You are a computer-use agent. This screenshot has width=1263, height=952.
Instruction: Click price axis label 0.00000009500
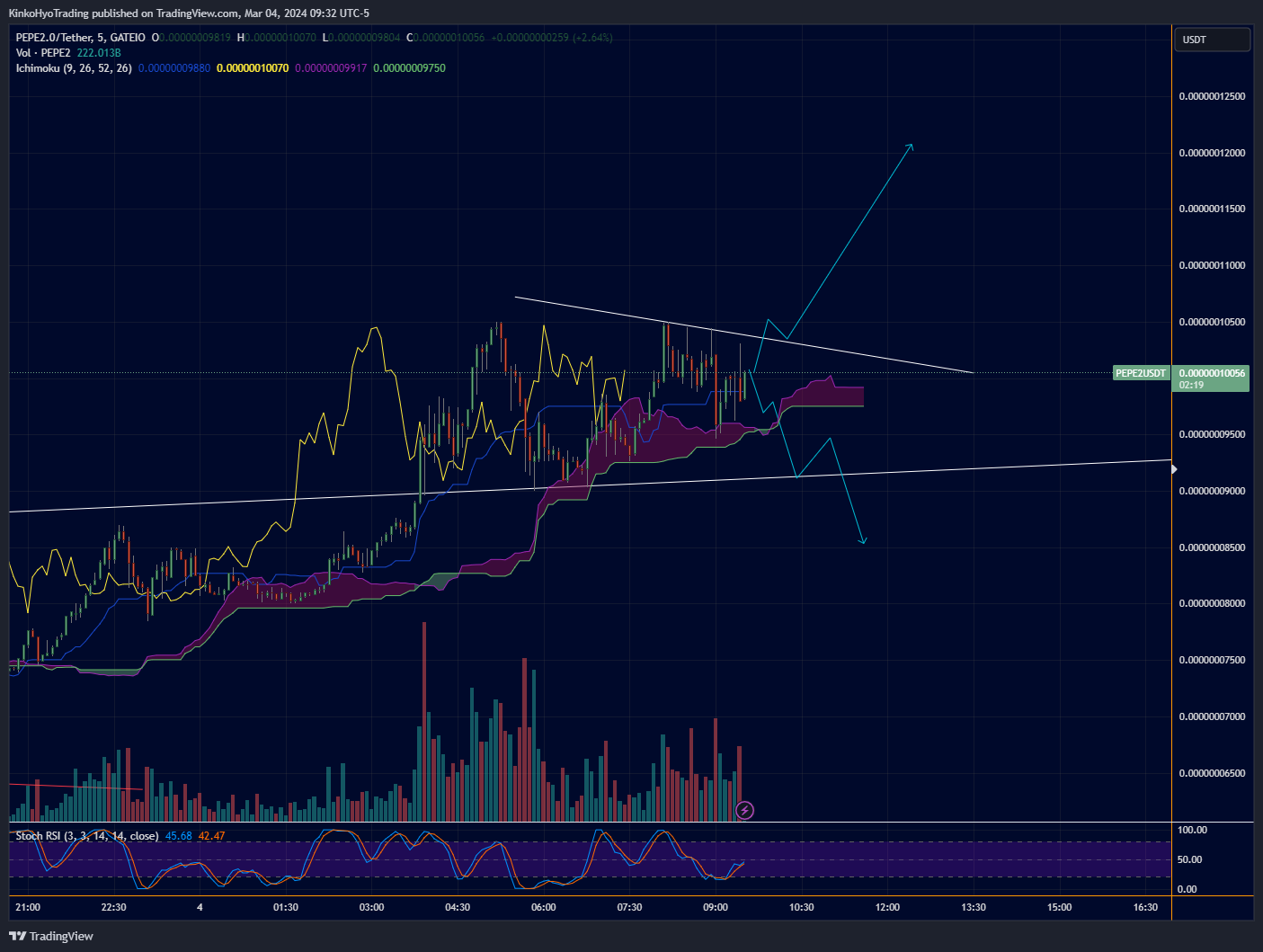[1212, 434]
